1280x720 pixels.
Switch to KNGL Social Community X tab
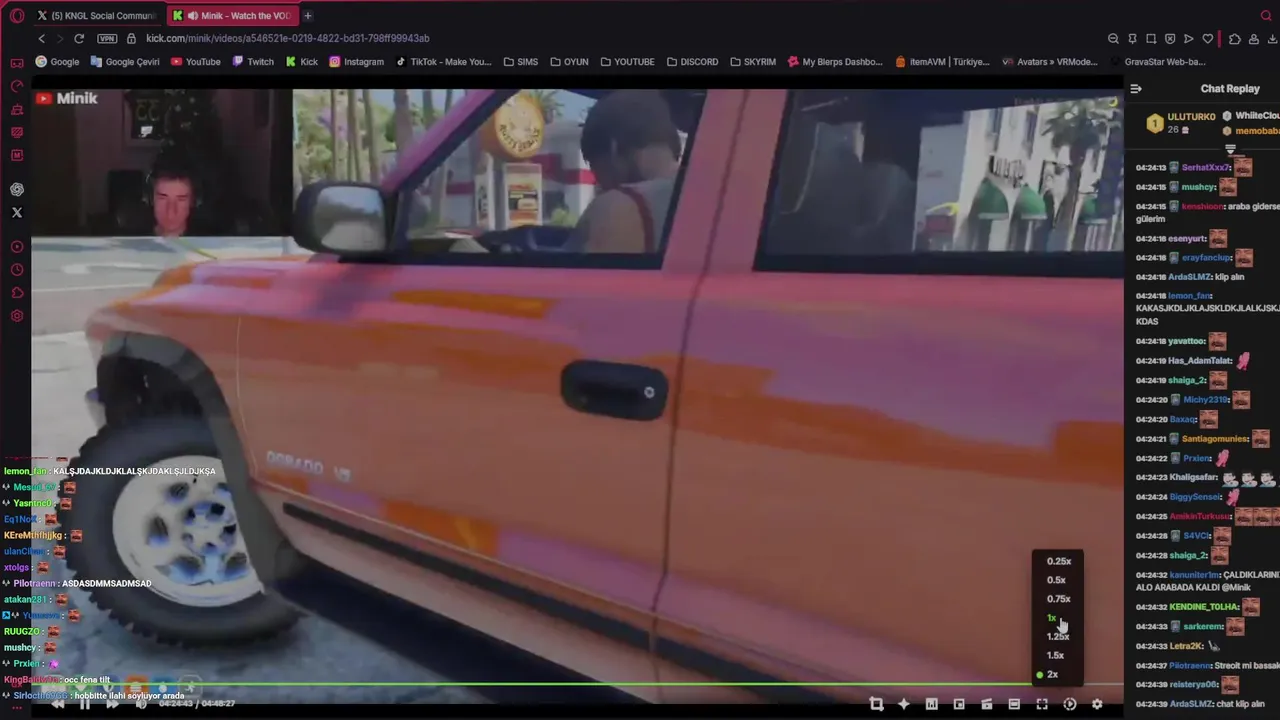click(97, 15)
